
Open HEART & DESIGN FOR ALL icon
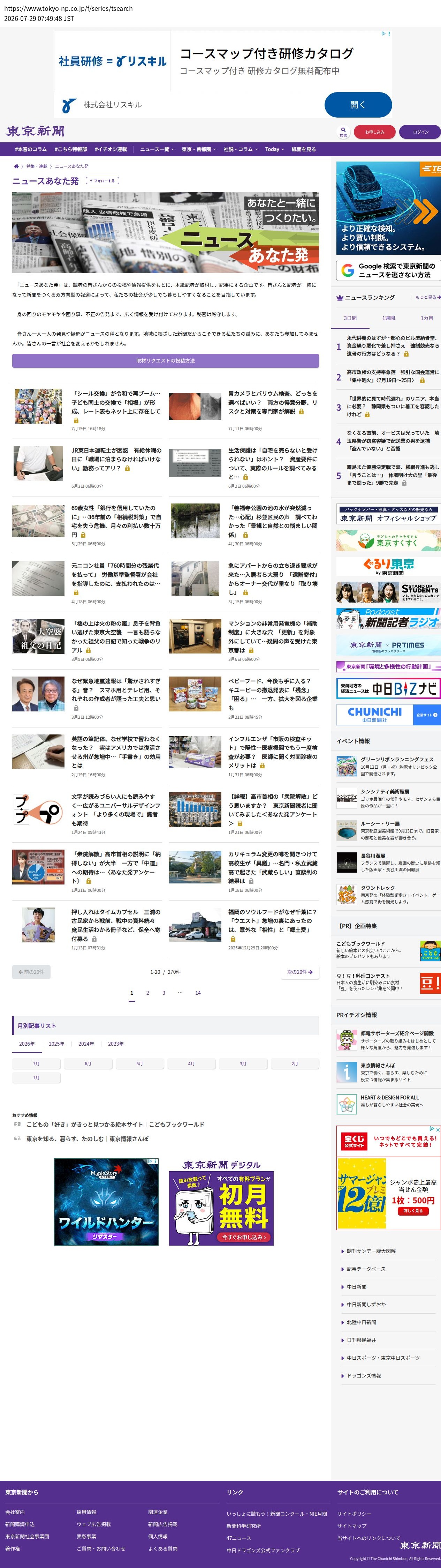pos(347,1104)
